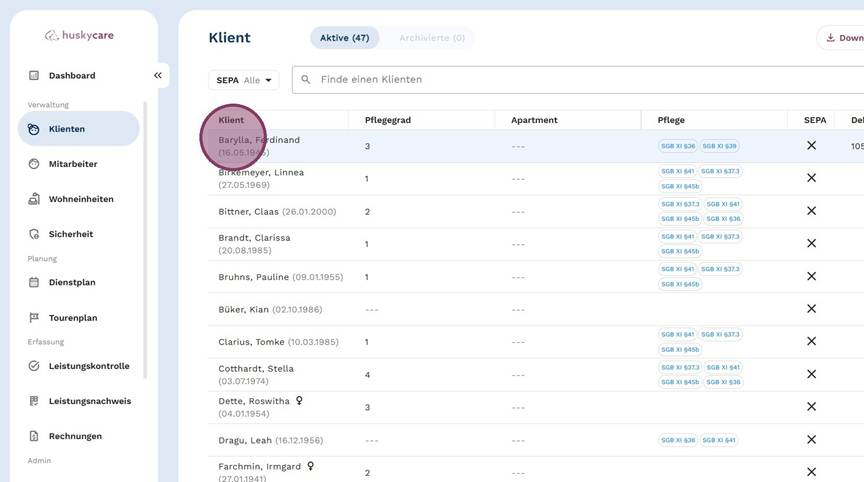The image size is (864, 482).
Task: Click SEPA X icon for Brandt, Clarissa
Action: 812,243
